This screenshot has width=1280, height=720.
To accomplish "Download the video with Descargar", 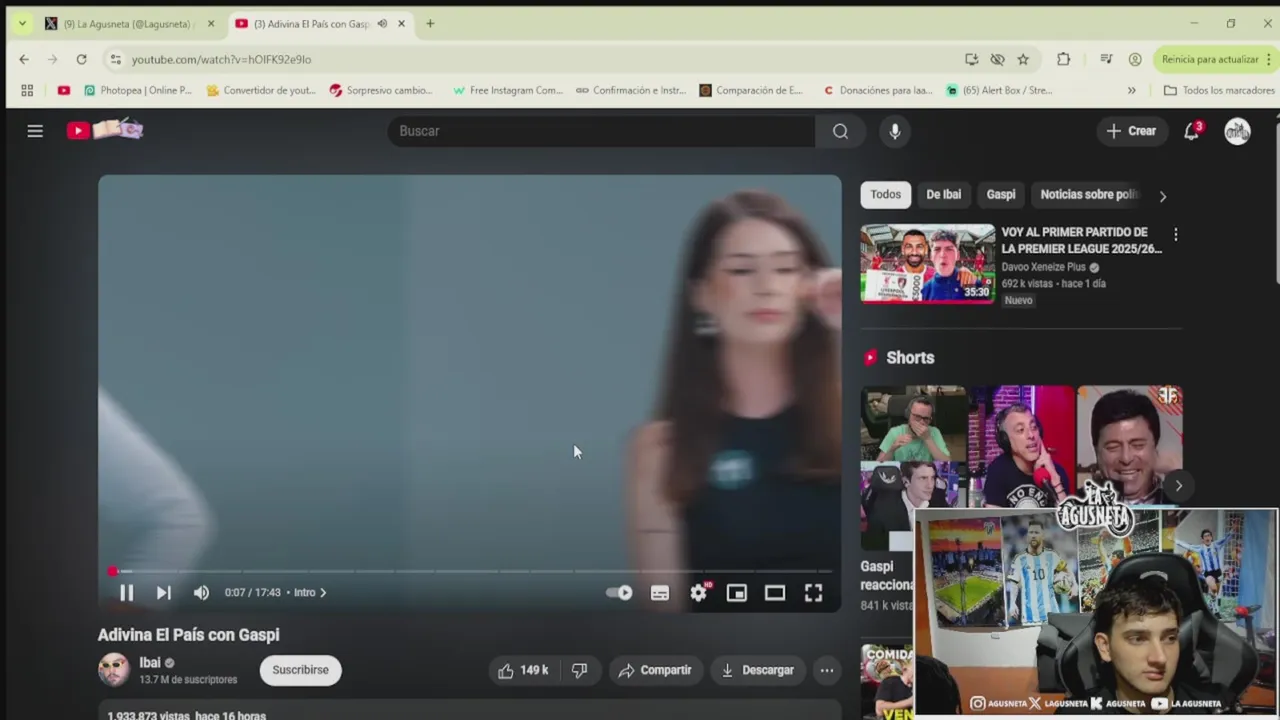I will coord(757,670).
